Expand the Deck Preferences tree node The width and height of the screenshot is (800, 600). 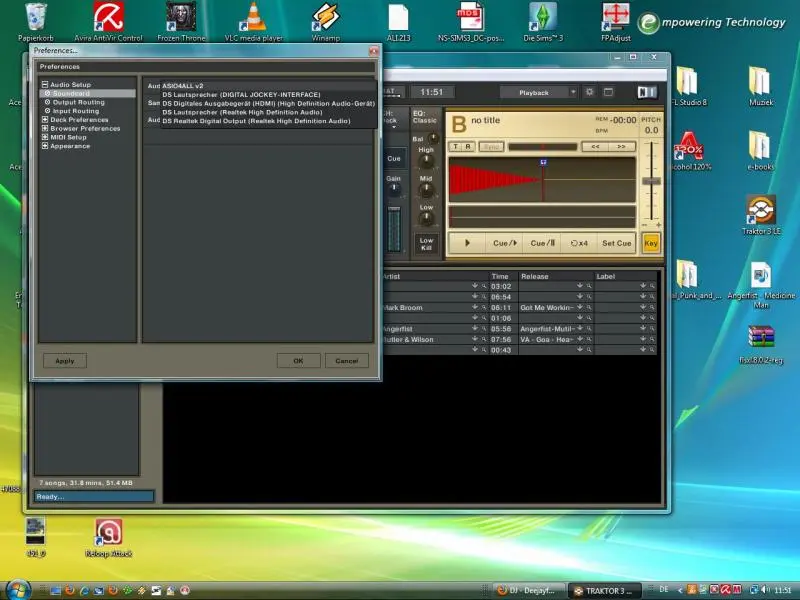coord(45,120)
